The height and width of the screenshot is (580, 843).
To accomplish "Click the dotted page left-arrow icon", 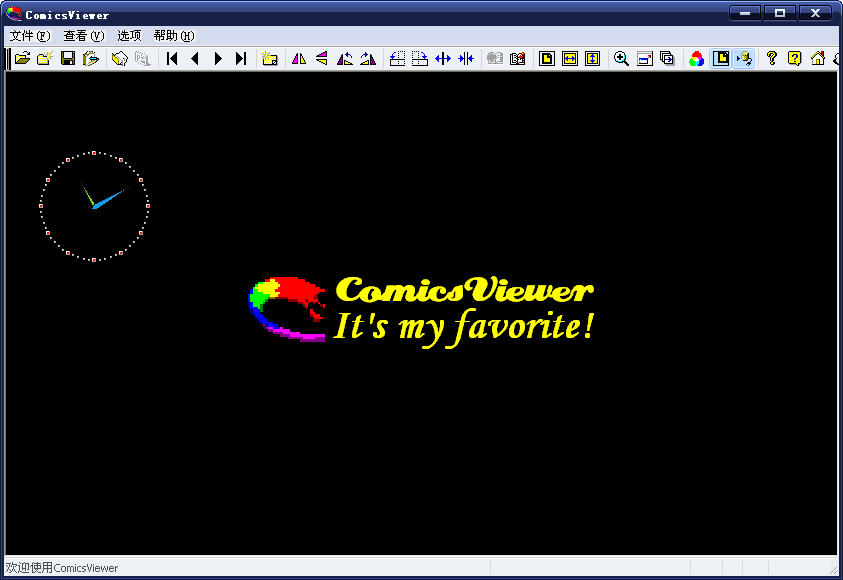I will tap(397, 58).
